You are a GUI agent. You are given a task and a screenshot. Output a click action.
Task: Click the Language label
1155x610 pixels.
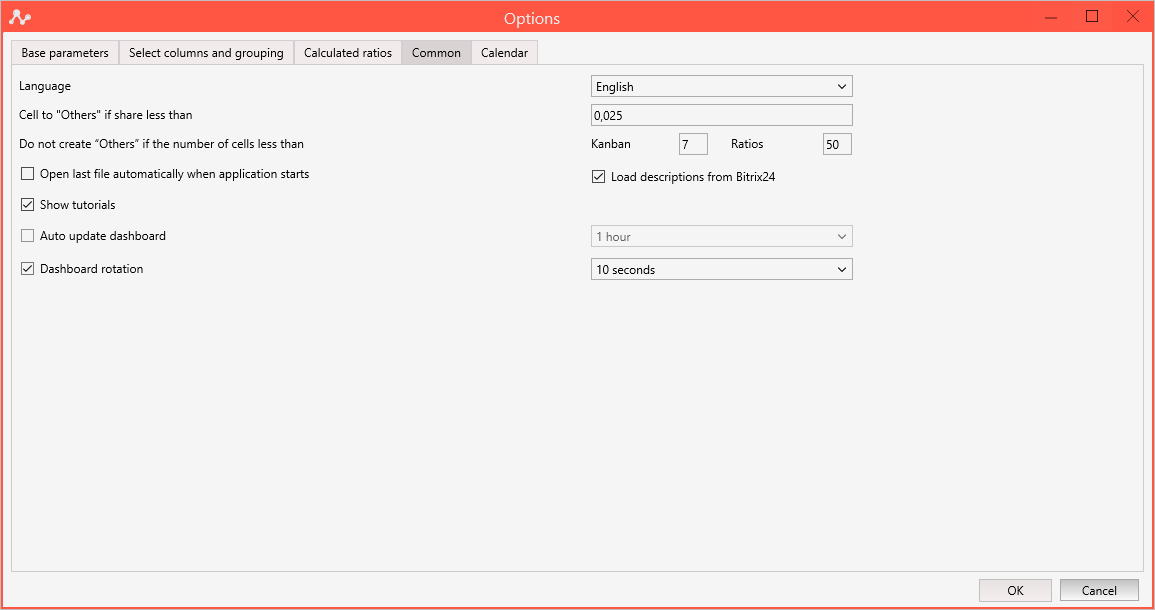(x=45, y=86)
